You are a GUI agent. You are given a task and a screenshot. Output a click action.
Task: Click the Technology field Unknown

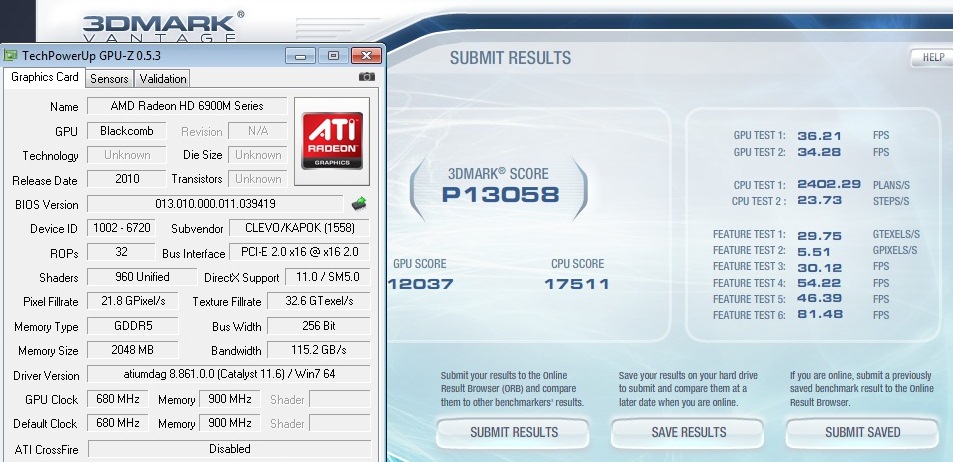126,155
